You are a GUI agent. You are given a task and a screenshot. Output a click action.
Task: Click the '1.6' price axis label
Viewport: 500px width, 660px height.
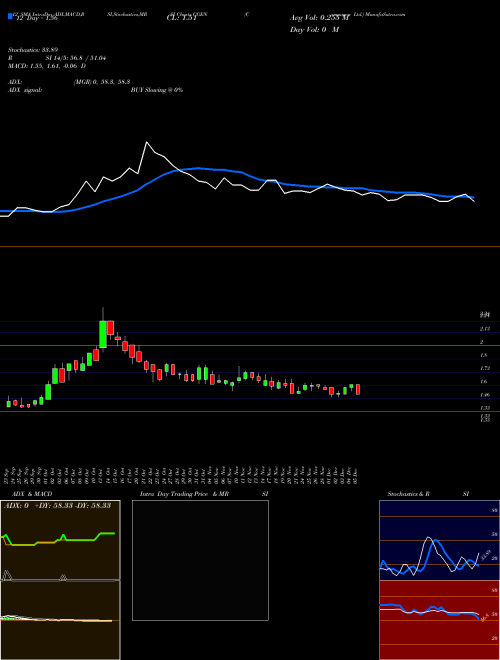[x=483, y=381]
